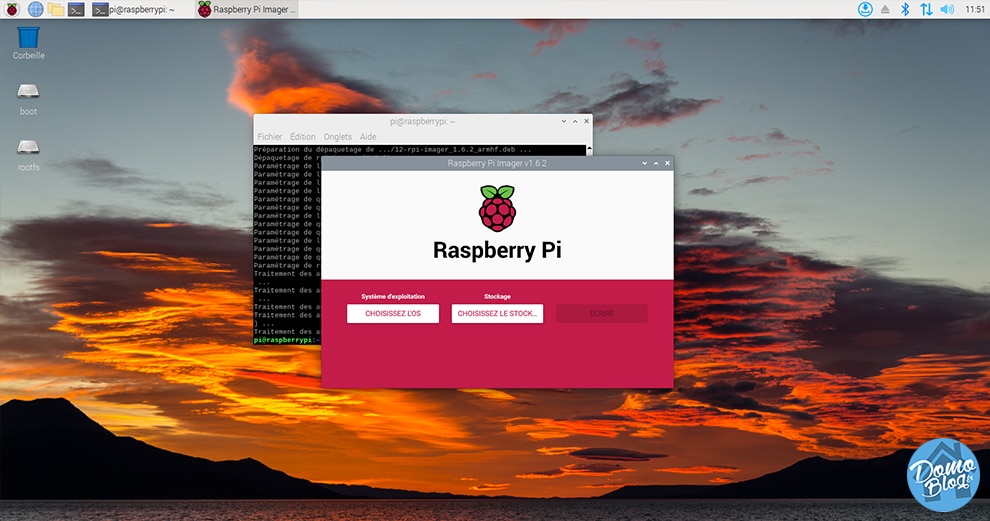Select the rootfs drive desktop icon

coord(28,155)
